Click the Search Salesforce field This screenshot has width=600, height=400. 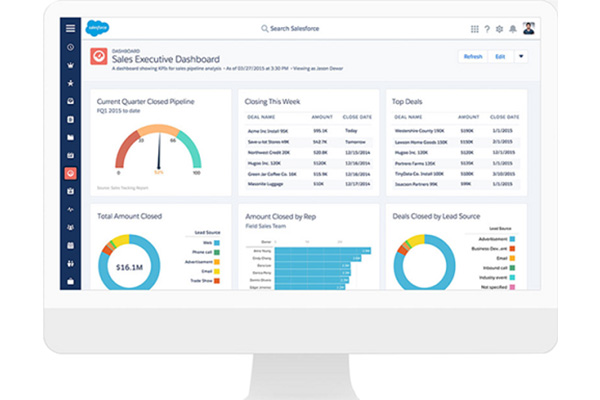[x=300, y=29]
